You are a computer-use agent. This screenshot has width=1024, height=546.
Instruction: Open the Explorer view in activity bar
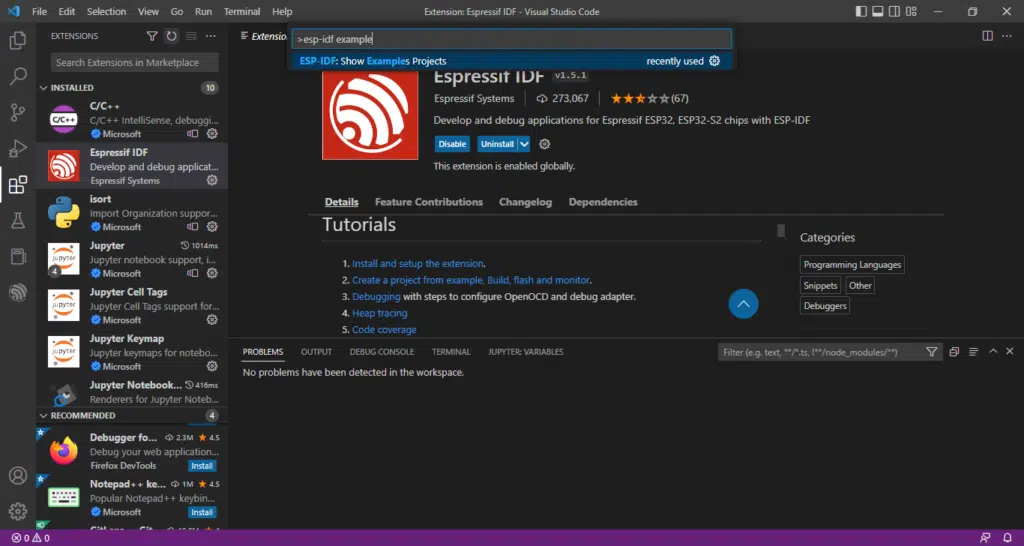18,41
